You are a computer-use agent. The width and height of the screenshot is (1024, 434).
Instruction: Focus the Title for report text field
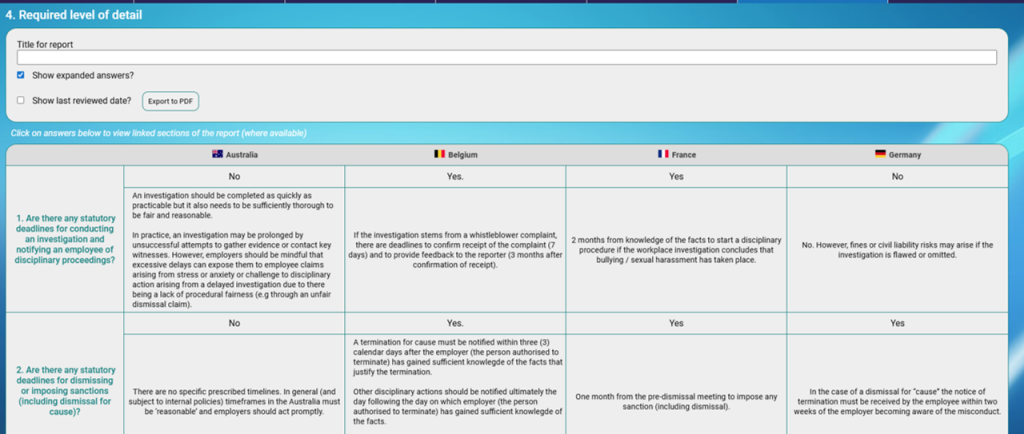(507, 58)
